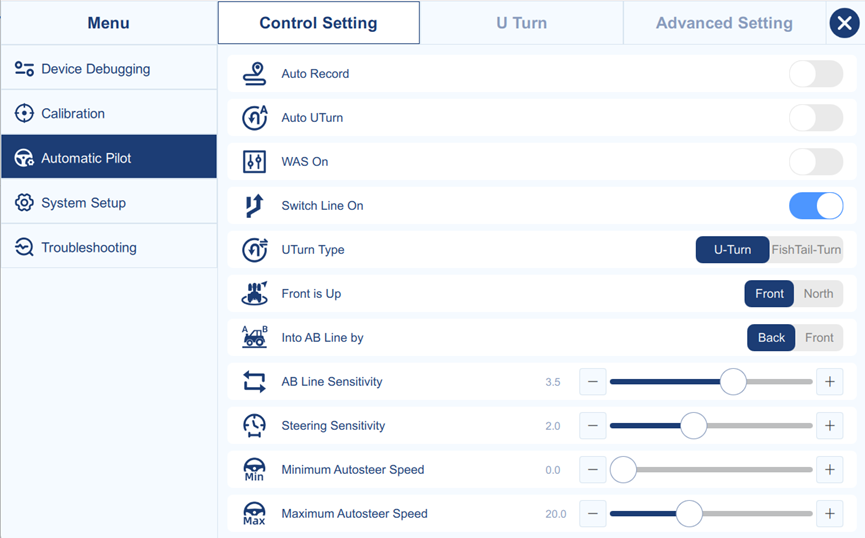The width and height of the screenshot is (865, 538).
Task: Click the Troubleshooting icon in sidebar
Action: (24, 247)
